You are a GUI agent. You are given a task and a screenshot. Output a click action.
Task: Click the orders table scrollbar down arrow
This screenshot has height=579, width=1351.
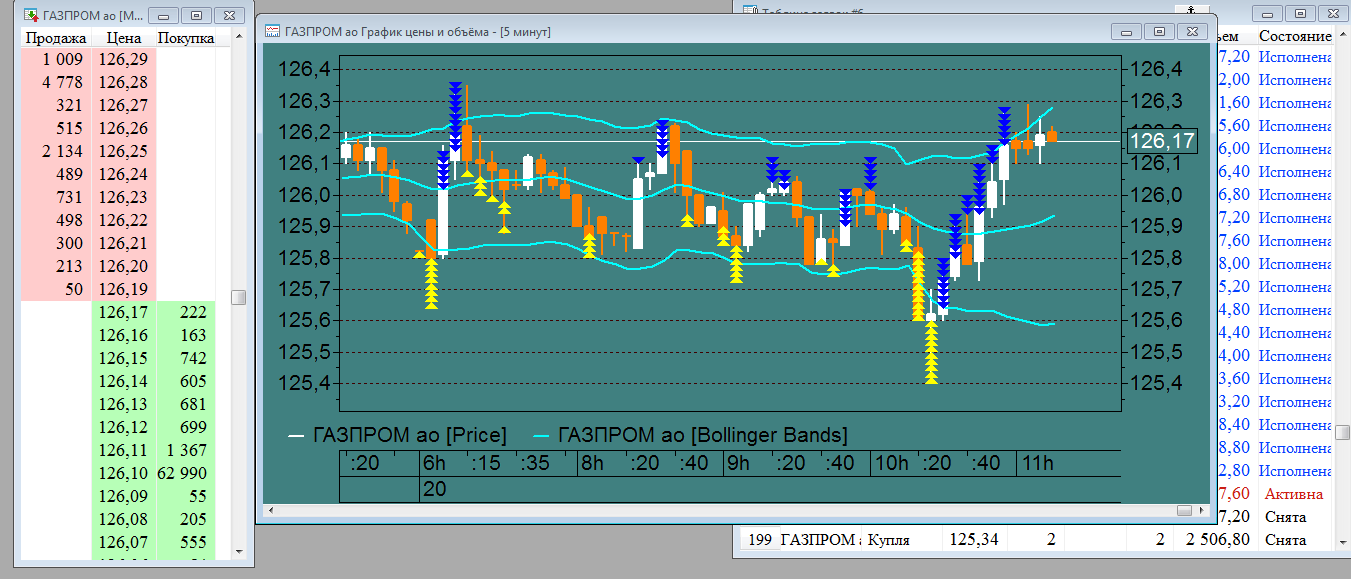pyautogui.click(x=1343, y=541)
